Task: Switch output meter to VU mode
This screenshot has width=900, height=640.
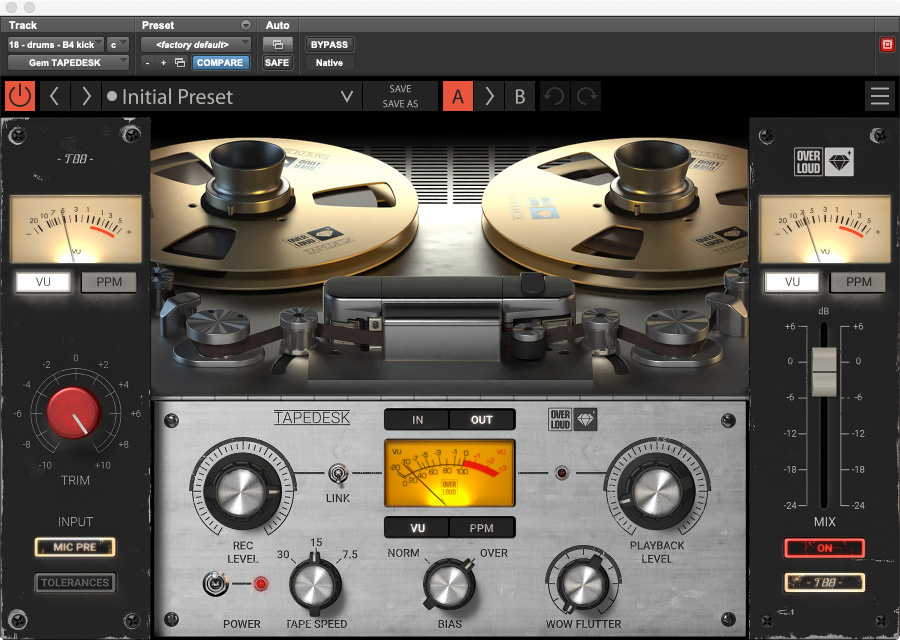Action: pos(792,282)
